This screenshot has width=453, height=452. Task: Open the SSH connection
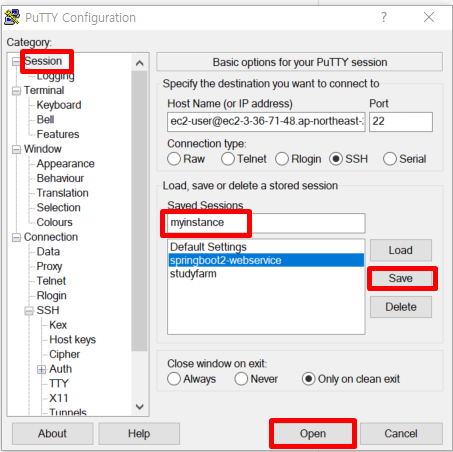point(313,434)
